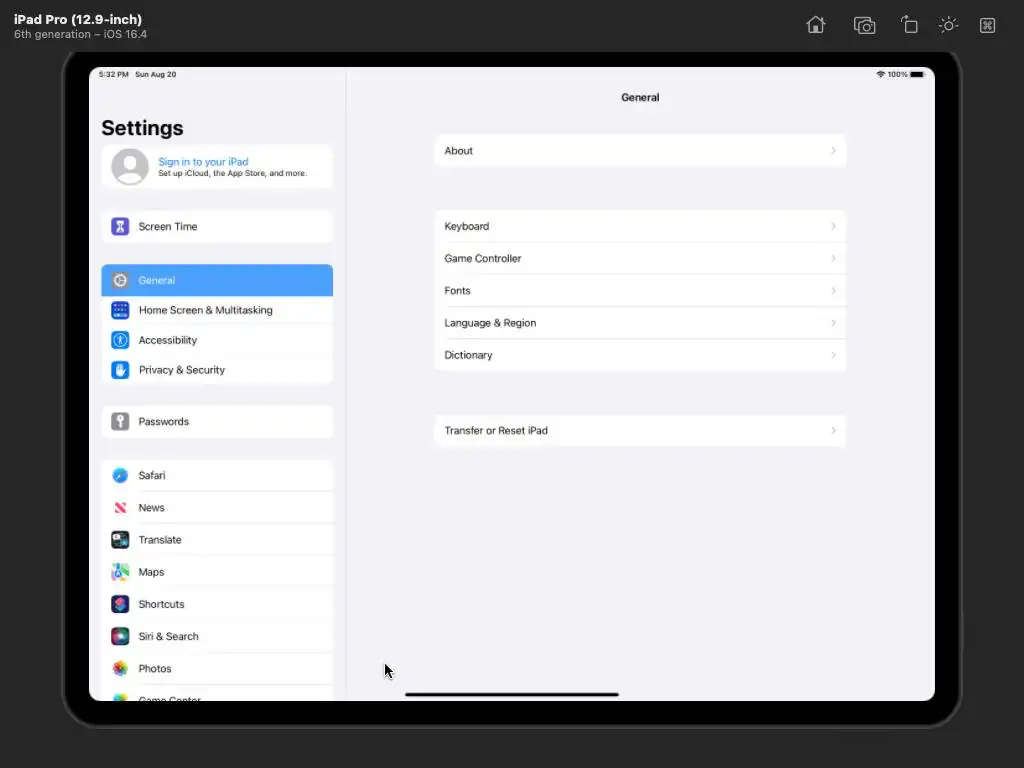Click the Siri & Search icon
Screen dimensions: 1024x768
120,636
